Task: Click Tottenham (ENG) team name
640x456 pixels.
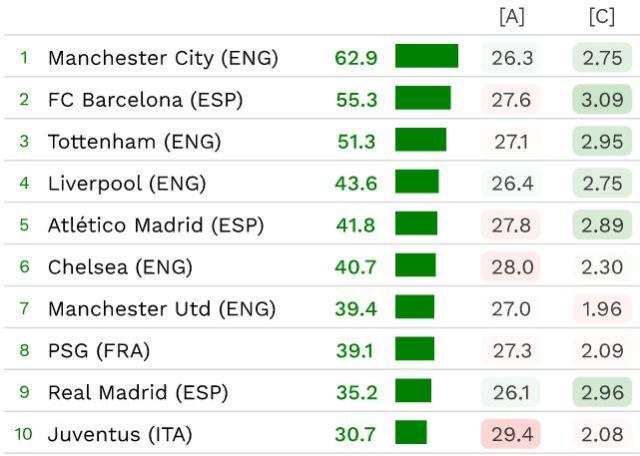Action: [x=135, y=142]
